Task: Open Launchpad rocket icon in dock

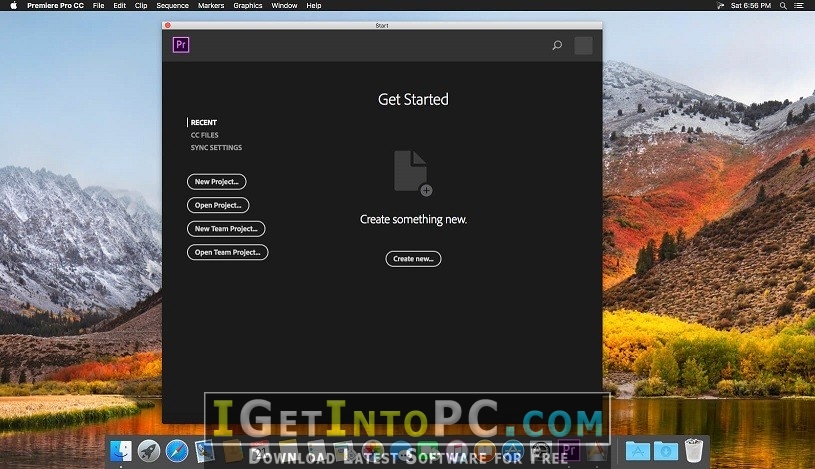Action: pyautogui.click(x=149, y=450)
